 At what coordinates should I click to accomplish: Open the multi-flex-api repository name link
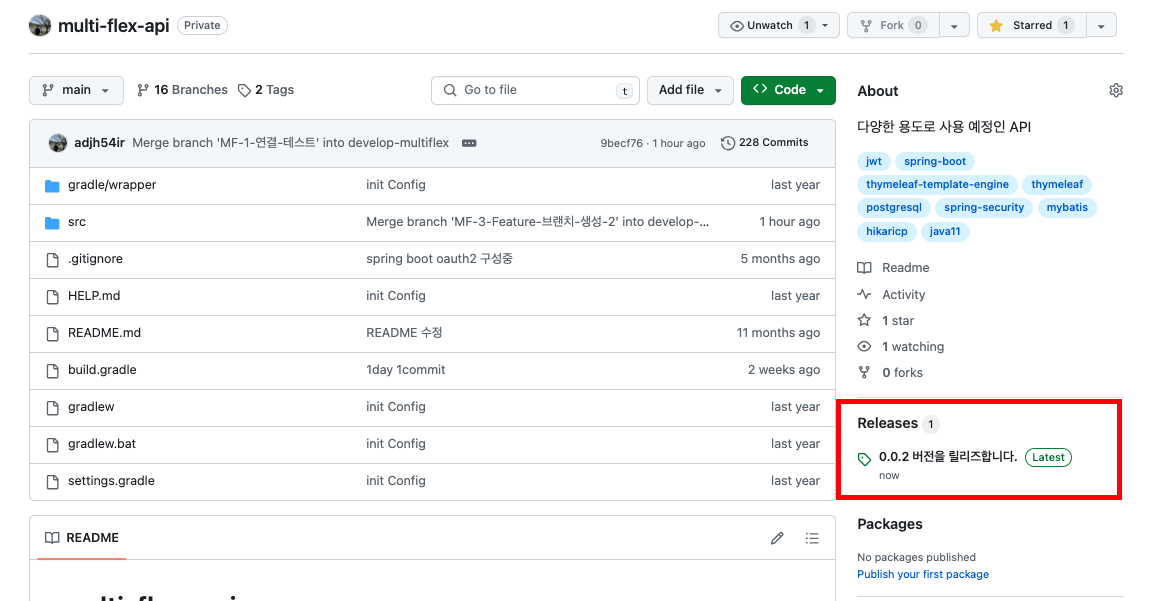(113, 26)
